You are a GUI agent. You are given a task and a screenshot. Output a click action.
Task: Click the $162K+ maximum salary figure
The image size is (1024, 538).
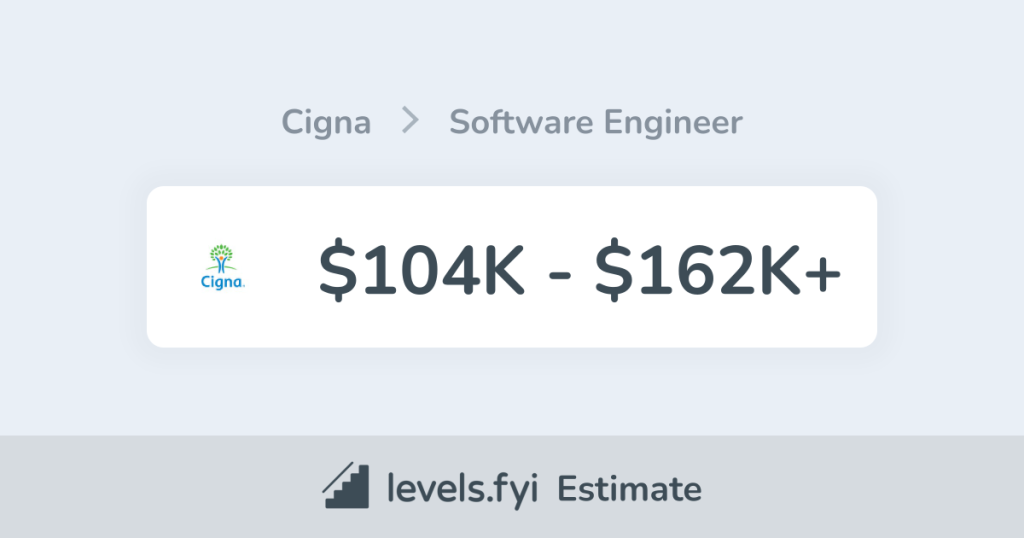pyautogui.click(x=718, y=270)
